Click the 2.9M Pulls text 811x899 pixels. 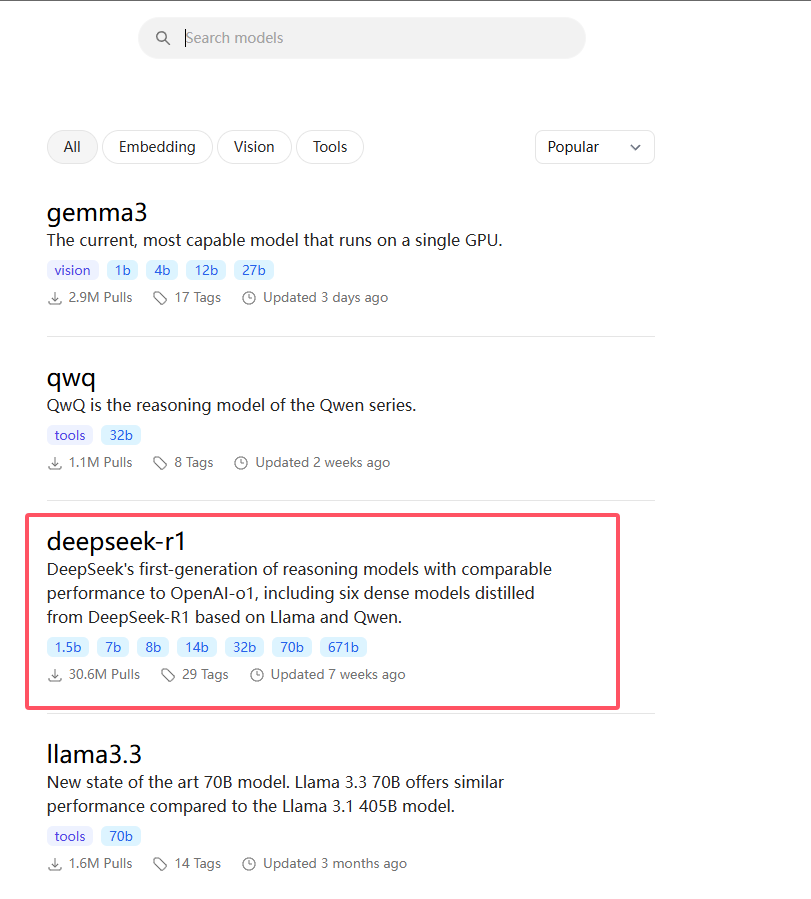pyautogui.click(x=100, y=298)
